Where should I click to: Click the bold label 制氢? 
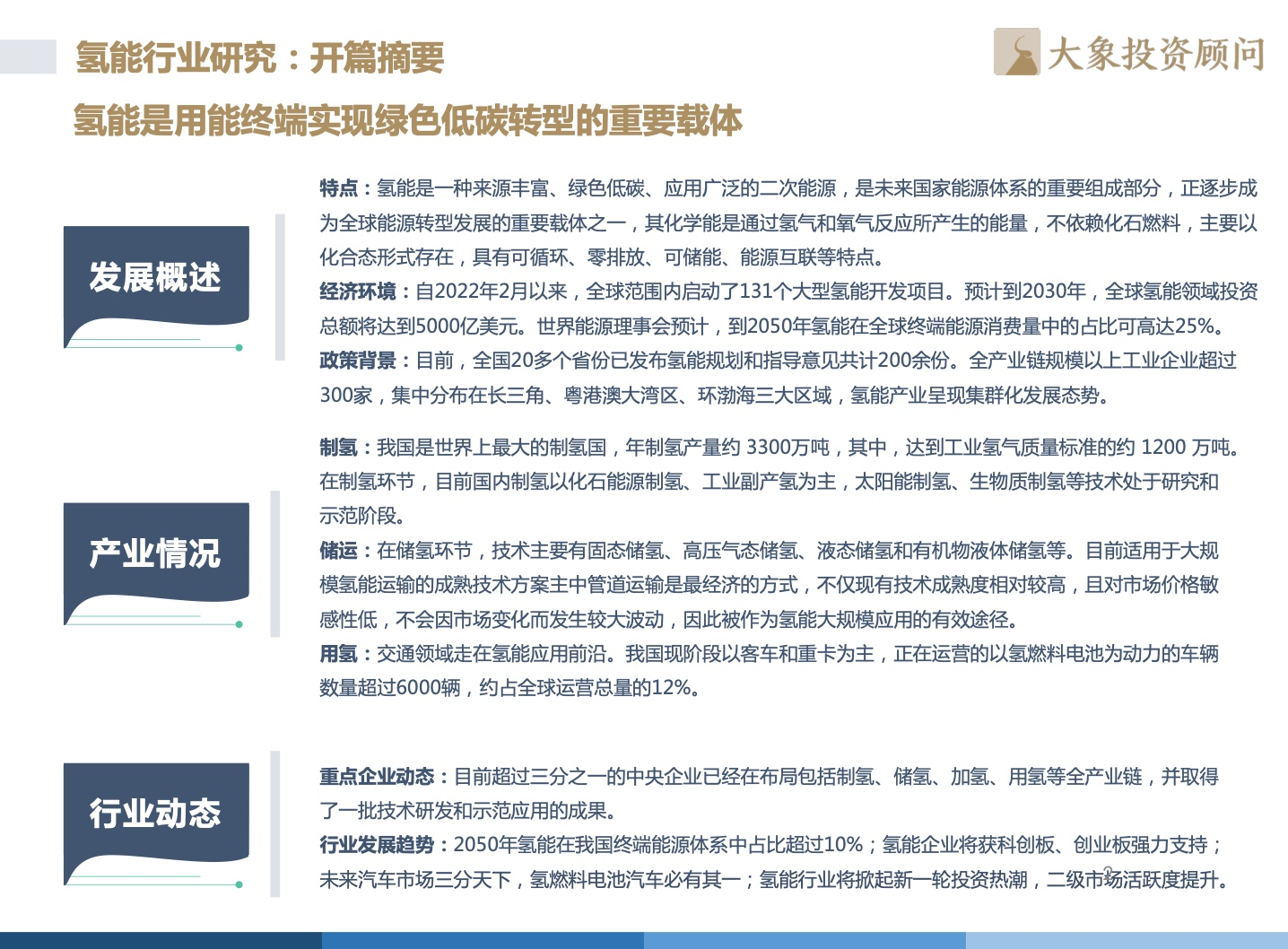[x=339, y=448]
